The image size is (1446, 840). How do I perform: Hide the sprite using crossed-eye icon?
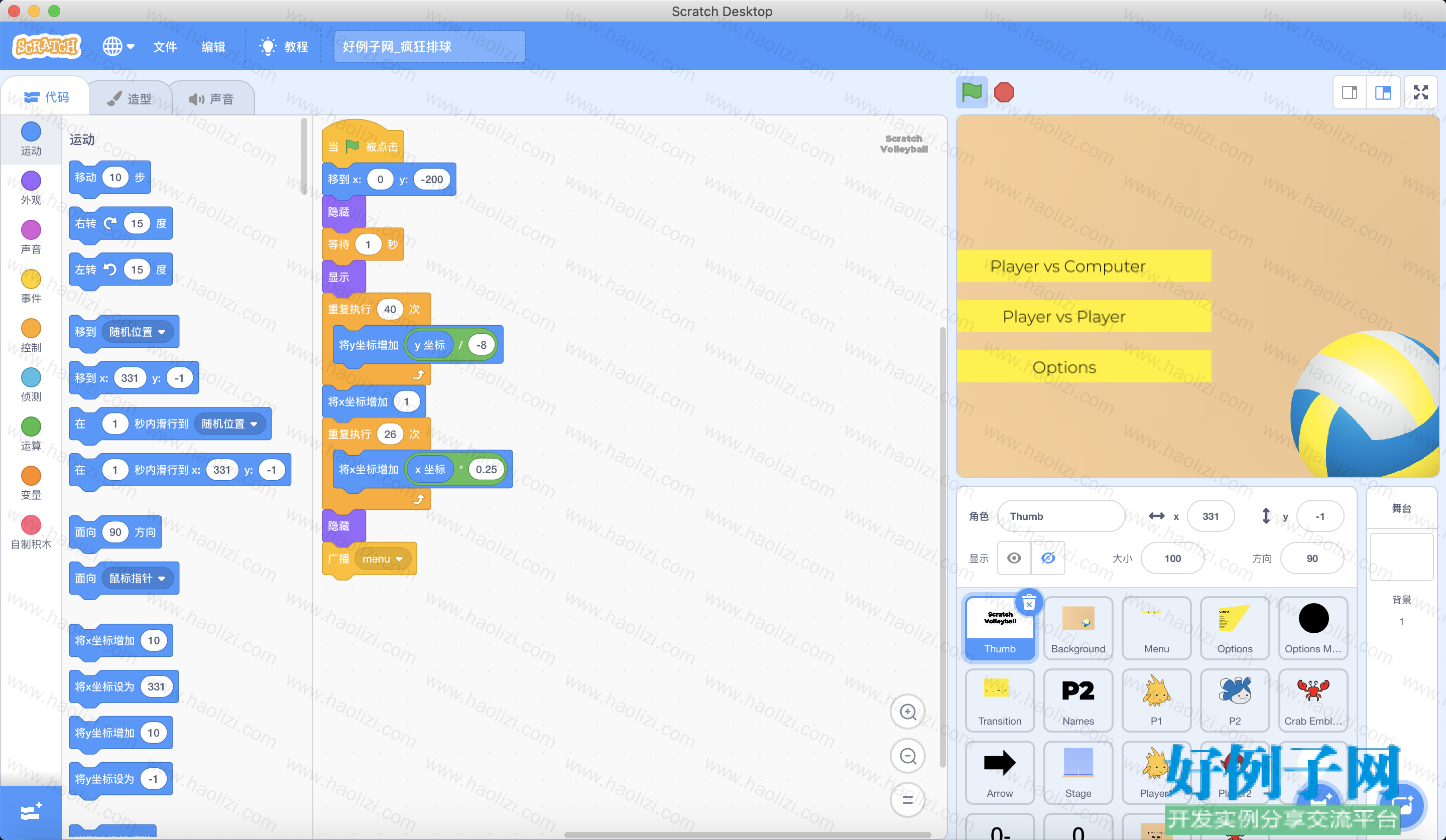(1048, 558)
